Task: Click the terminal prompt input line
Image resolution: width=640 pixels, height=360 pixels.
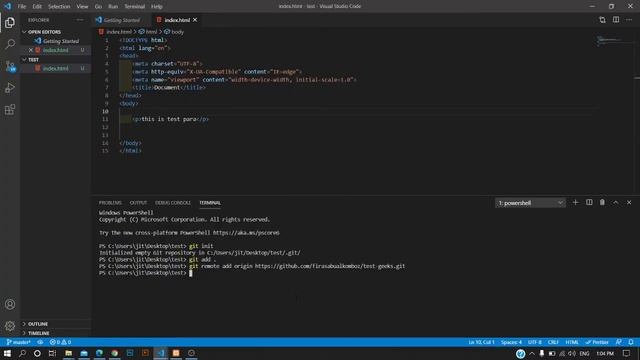Action: point(191,273)
